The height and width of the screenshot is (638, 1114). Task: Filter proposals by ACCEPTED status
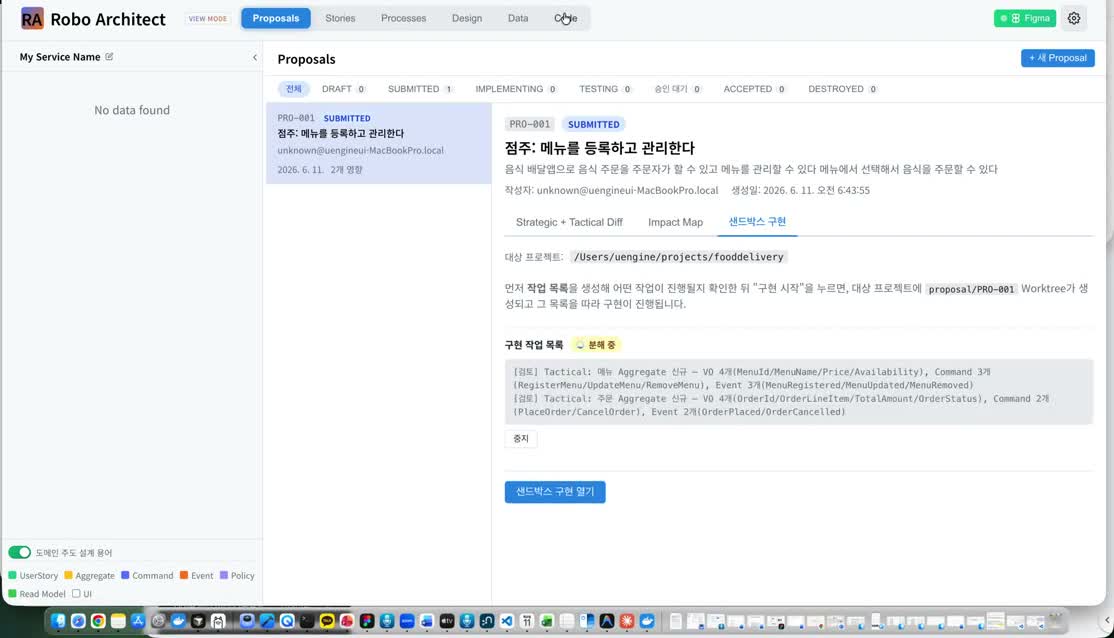pos(754,89)
